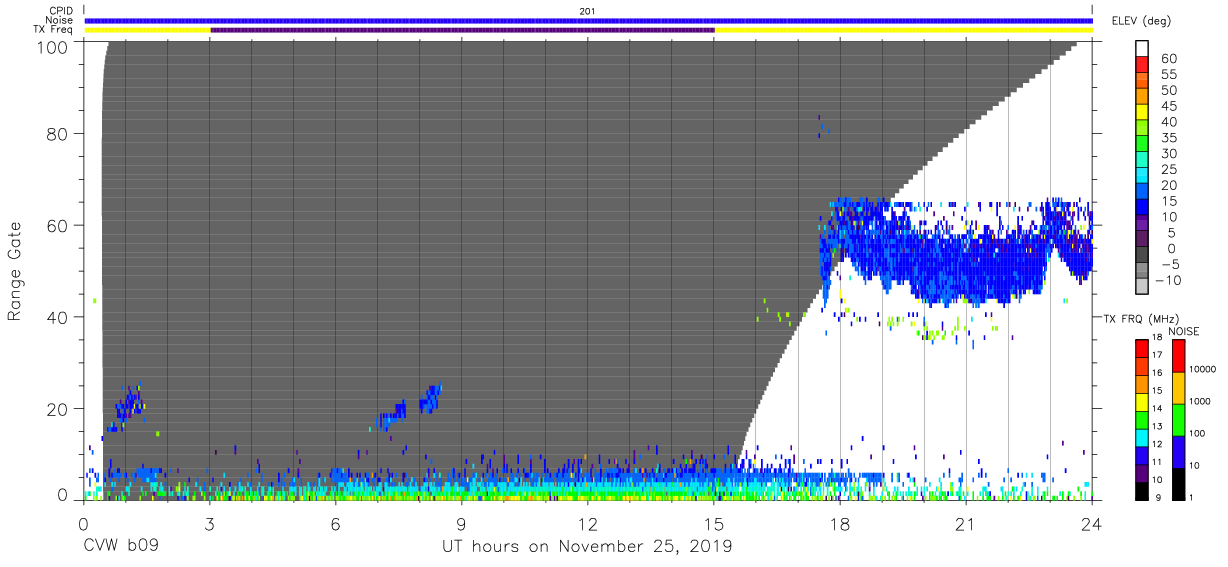The width and height of the screenshot is (1228, 567).
Task: Click the y-axis tick label '60'
Action: click(57, 226)
